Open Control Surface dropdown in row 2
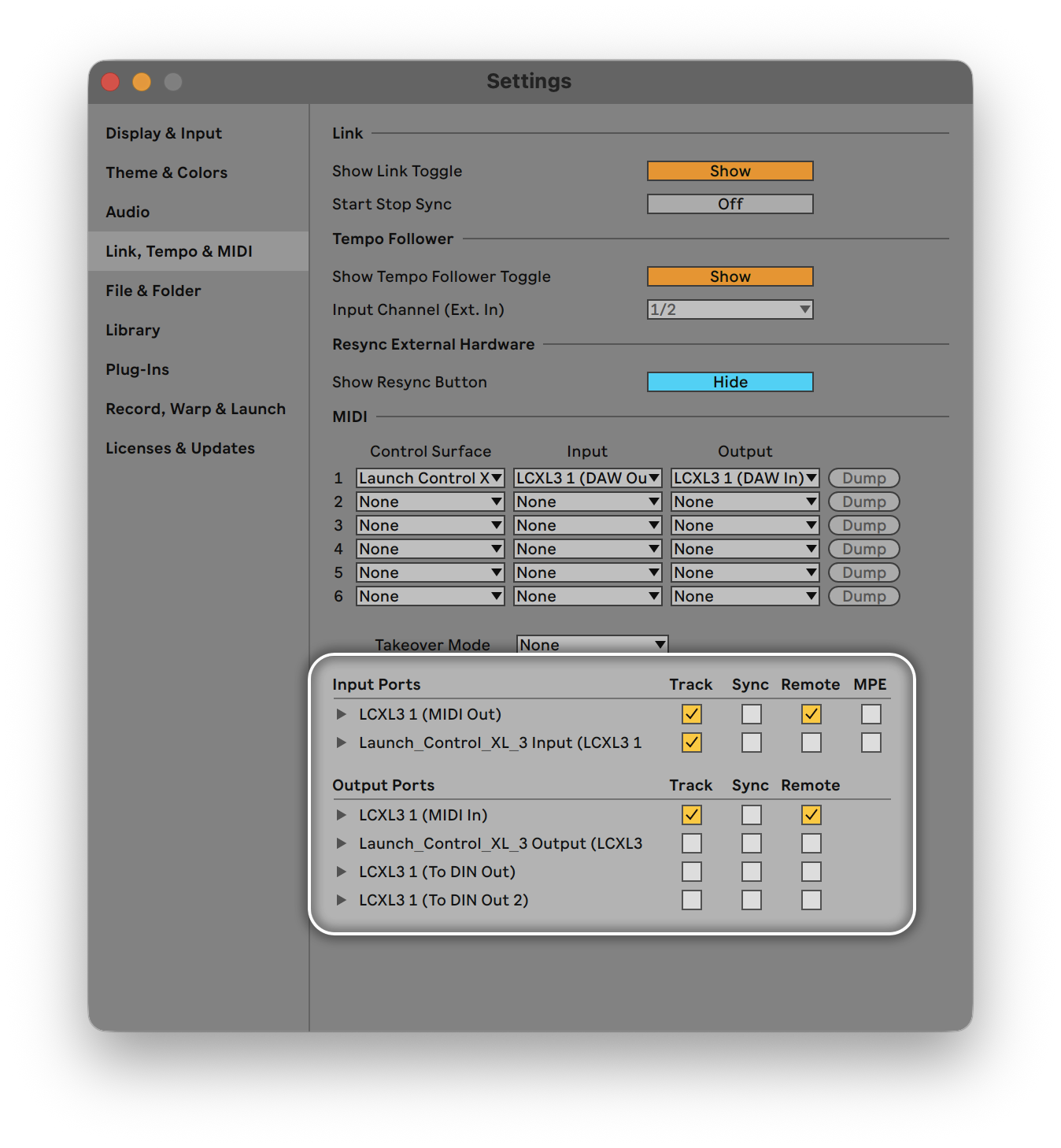 pos(431,502)
